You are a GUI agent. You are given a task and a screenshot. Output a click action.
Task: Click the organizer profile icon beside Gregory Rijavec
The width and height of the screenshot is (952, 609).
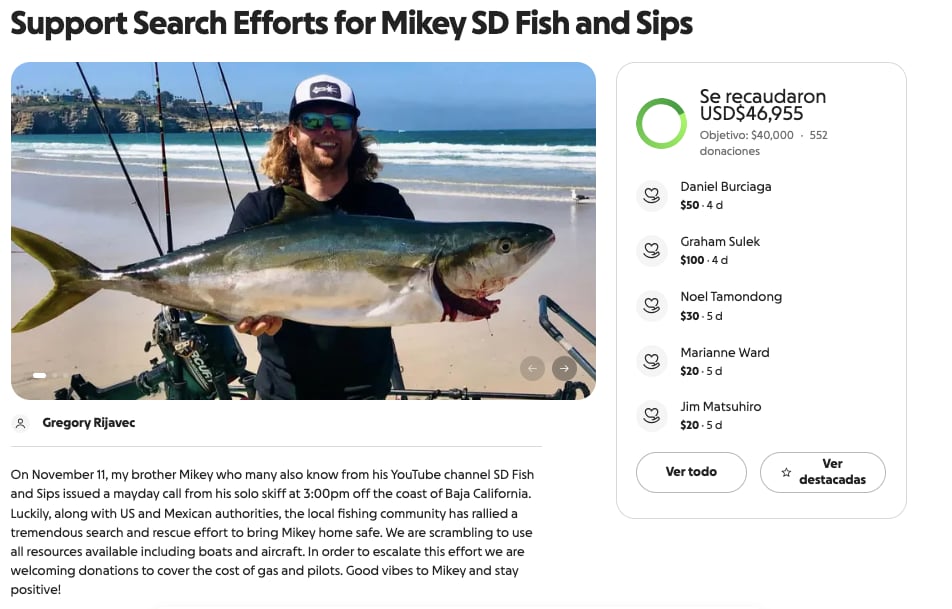click(21, 423)
